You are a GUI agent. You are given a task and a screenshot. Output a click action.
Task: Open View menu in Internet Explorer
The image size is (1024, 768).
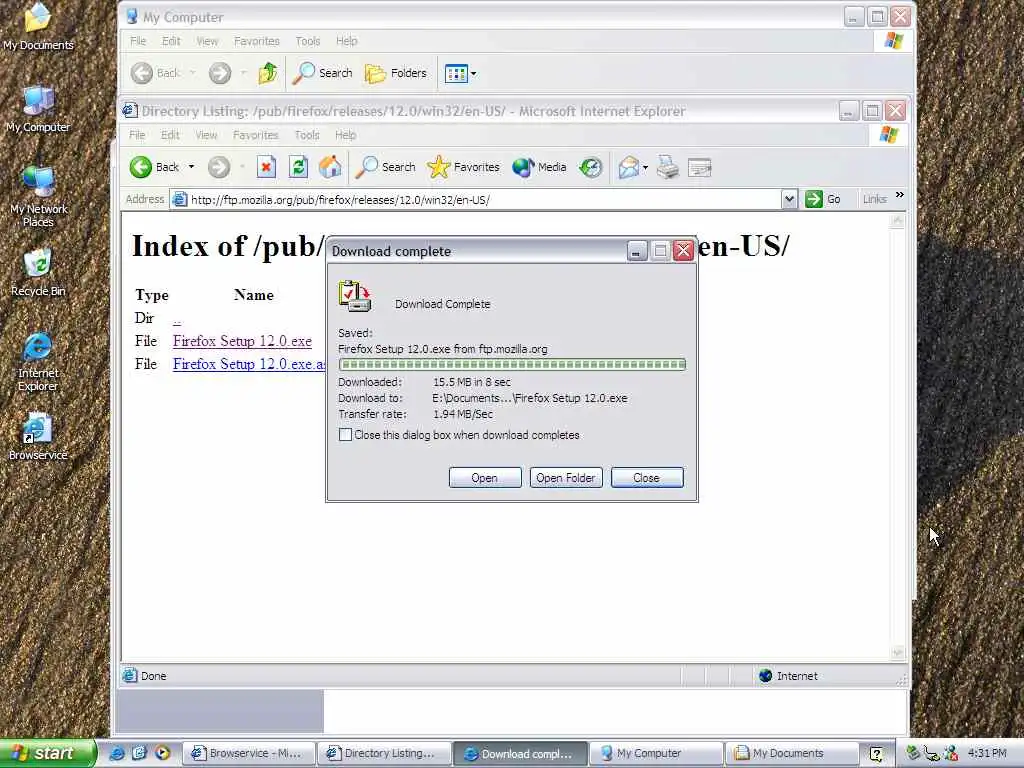(206, 135)
